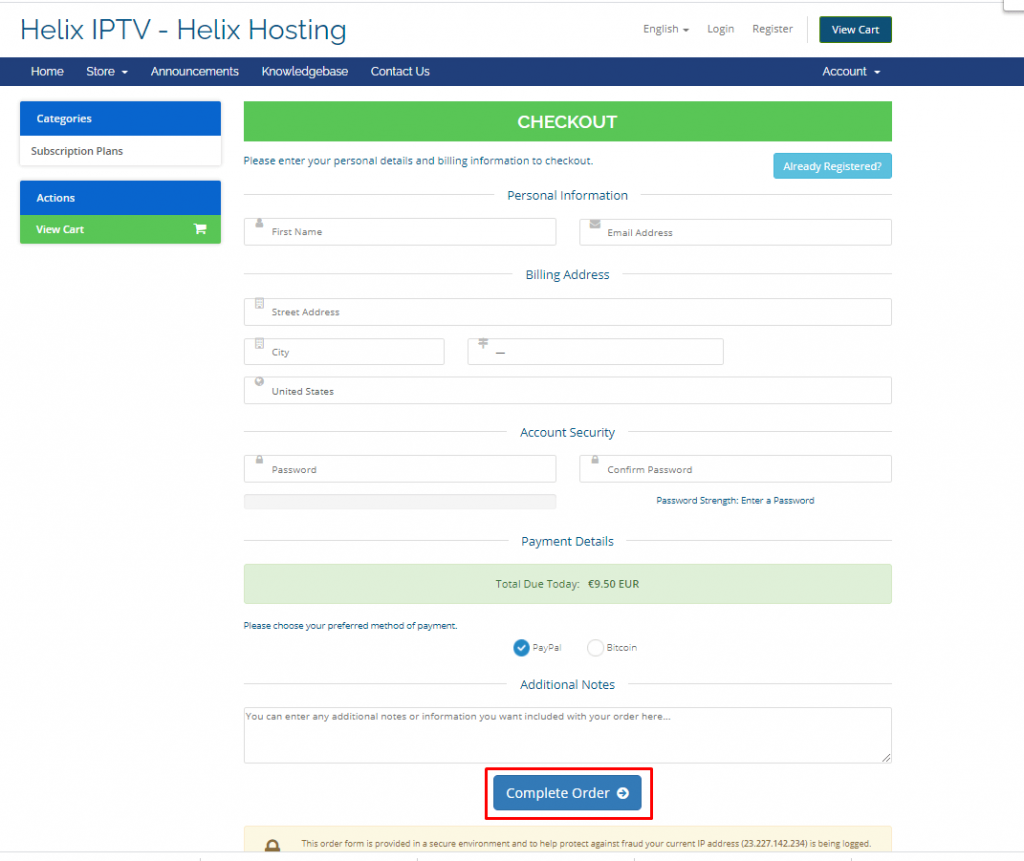Click the CHECKOUT banner heading

coord(568,122)
